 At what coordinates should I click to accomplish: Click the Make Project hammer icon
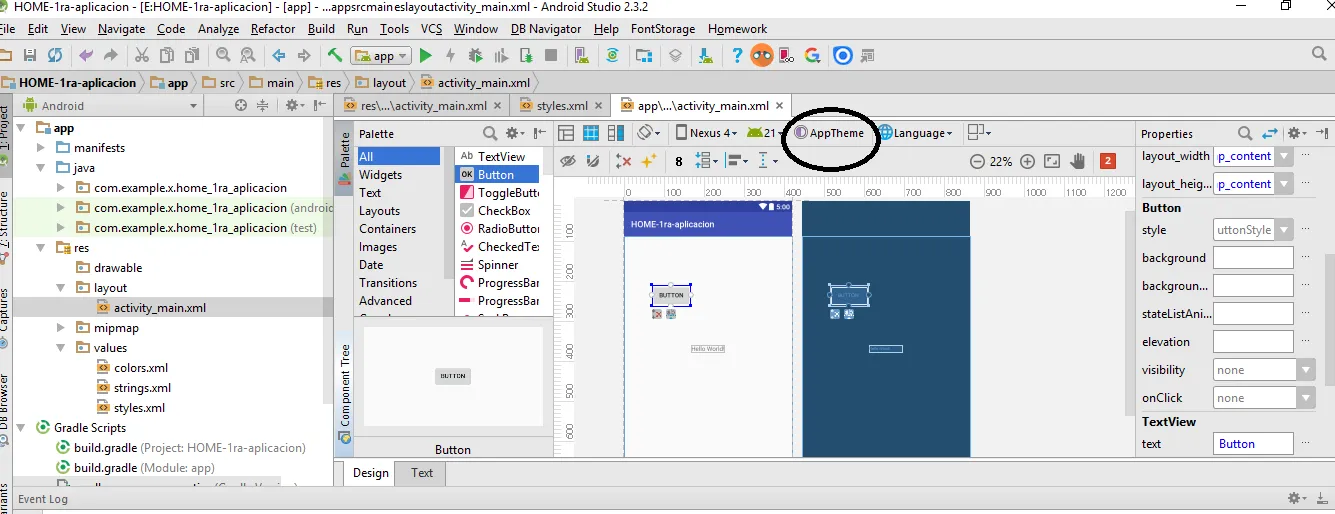point(335,55)
